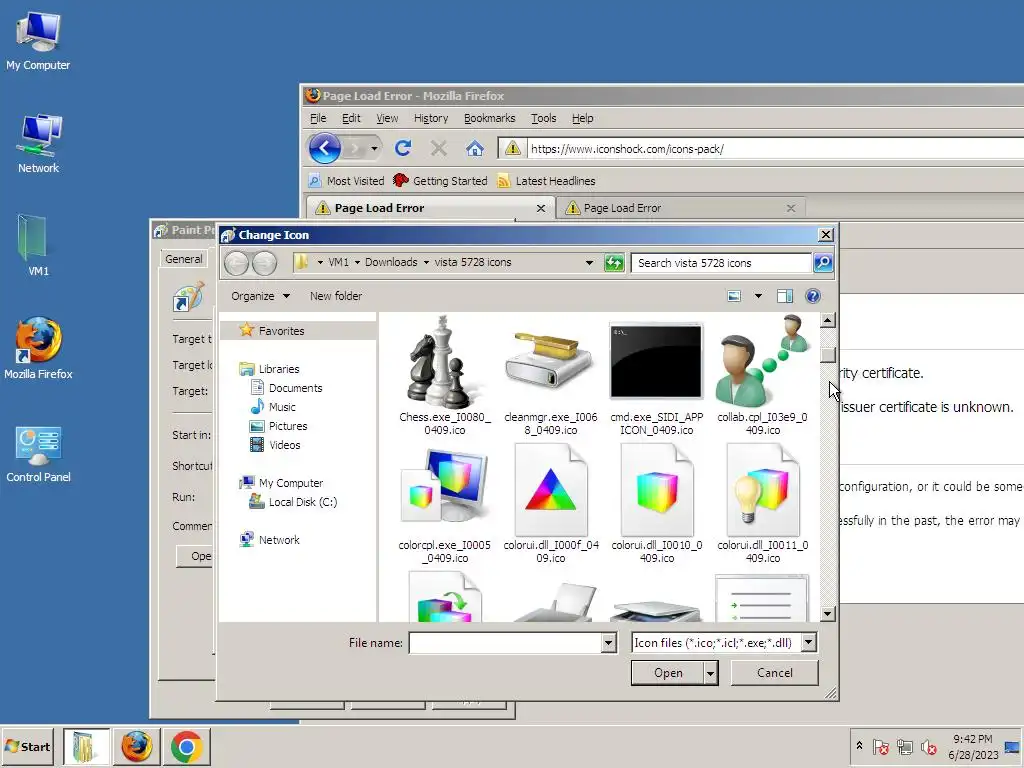Select the cmd.exe black console icon file

pyautogui.click(x=656, y=376)
